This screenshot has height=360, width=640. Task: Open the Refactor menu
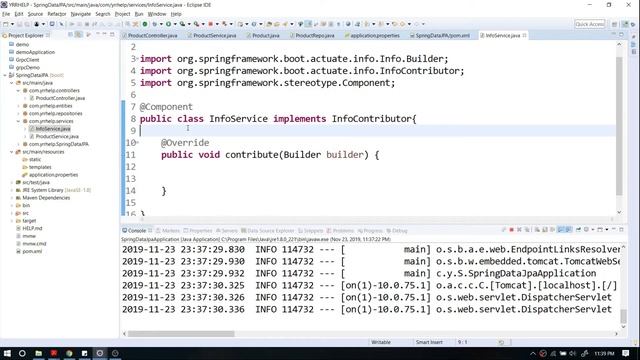57,14
